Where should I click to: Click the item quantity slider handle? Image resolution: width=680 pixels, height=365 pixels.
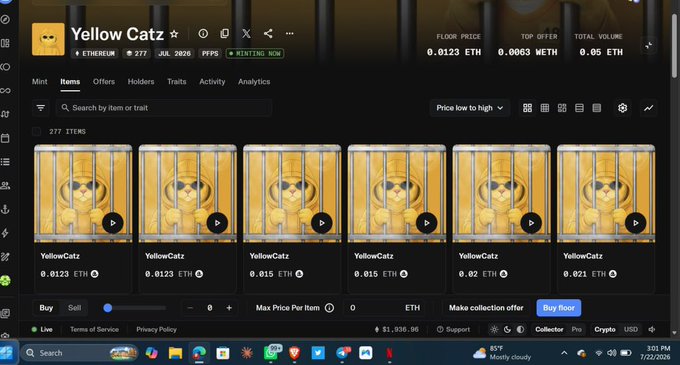[x=108, y=308]
